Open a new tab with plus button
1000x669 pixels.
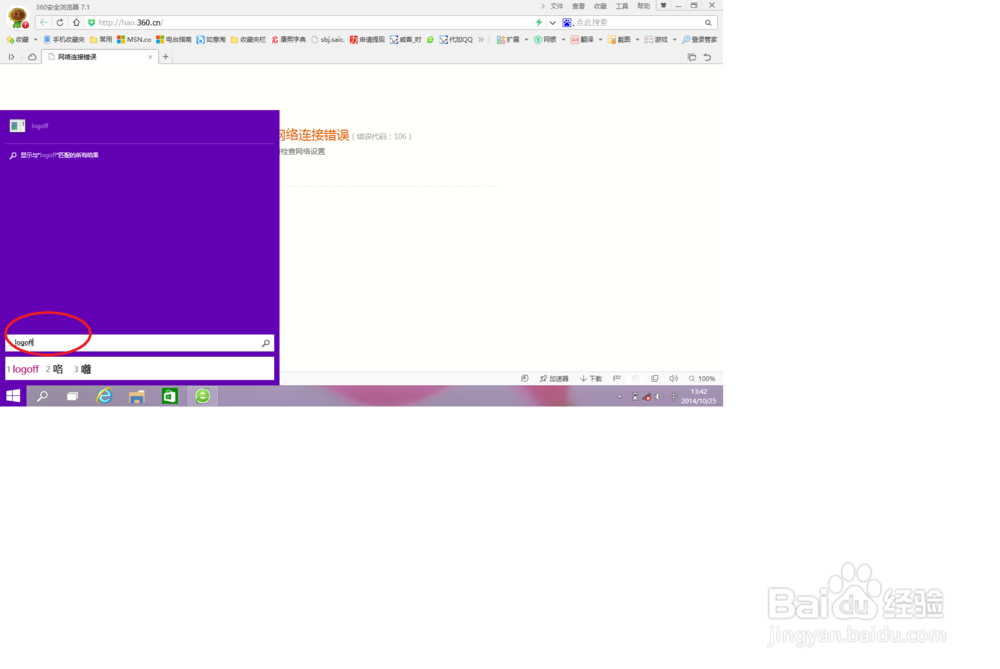[166, 57]
